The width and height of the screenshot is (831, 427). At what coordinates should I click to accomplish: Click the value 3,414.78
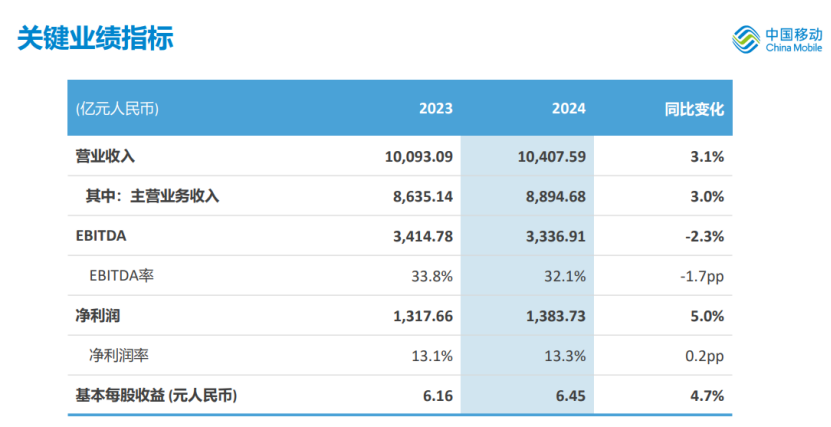pyautogui.click(x=423, y=236)
